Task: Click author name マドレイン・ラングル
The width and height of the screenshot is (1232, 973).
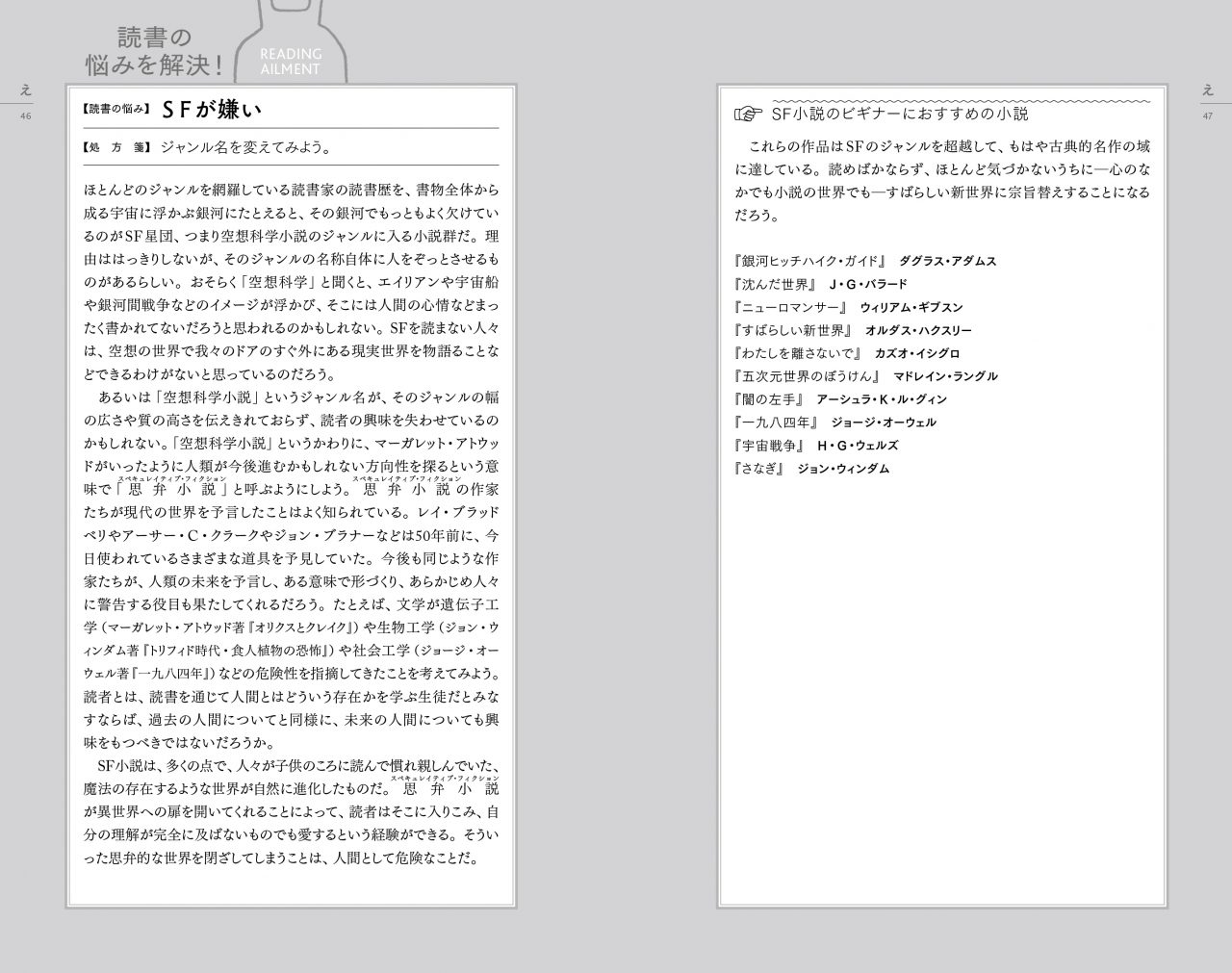Action: click(x=945, y=376)
